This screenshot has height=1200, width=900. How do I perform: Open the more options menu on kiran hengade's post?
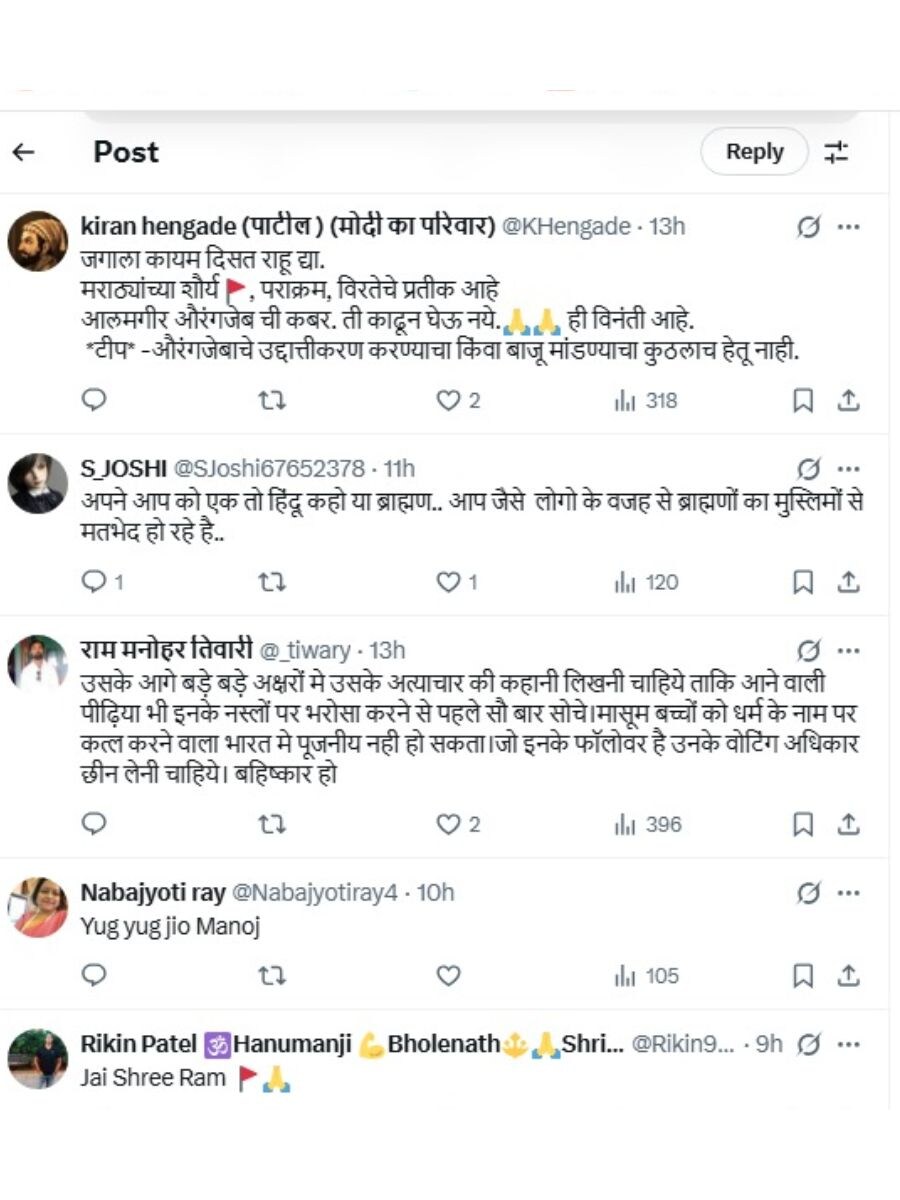click(849, 227)
